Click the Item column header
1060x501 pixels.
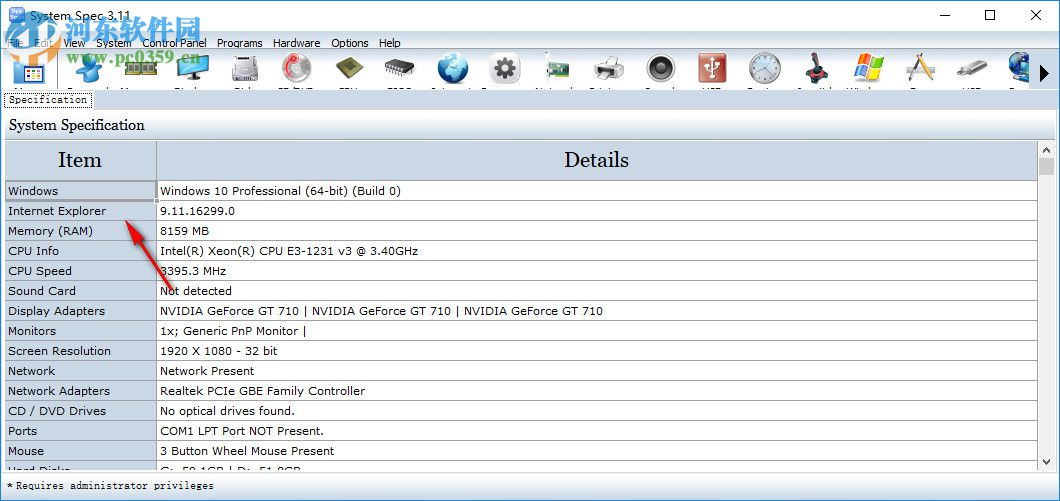click(80, 160)
